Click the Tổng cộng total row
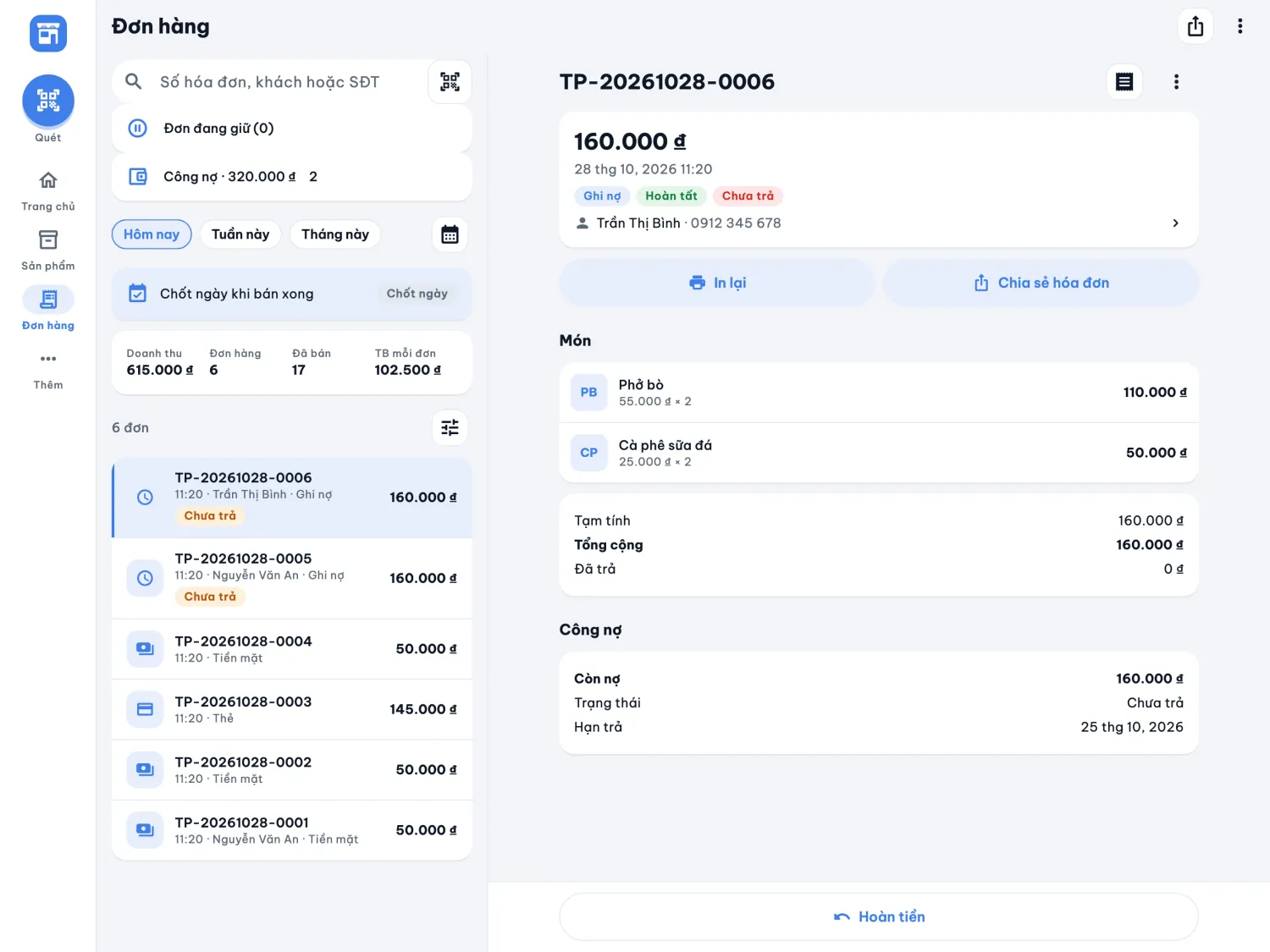1270x952 pixels. [x=879, y=545]
